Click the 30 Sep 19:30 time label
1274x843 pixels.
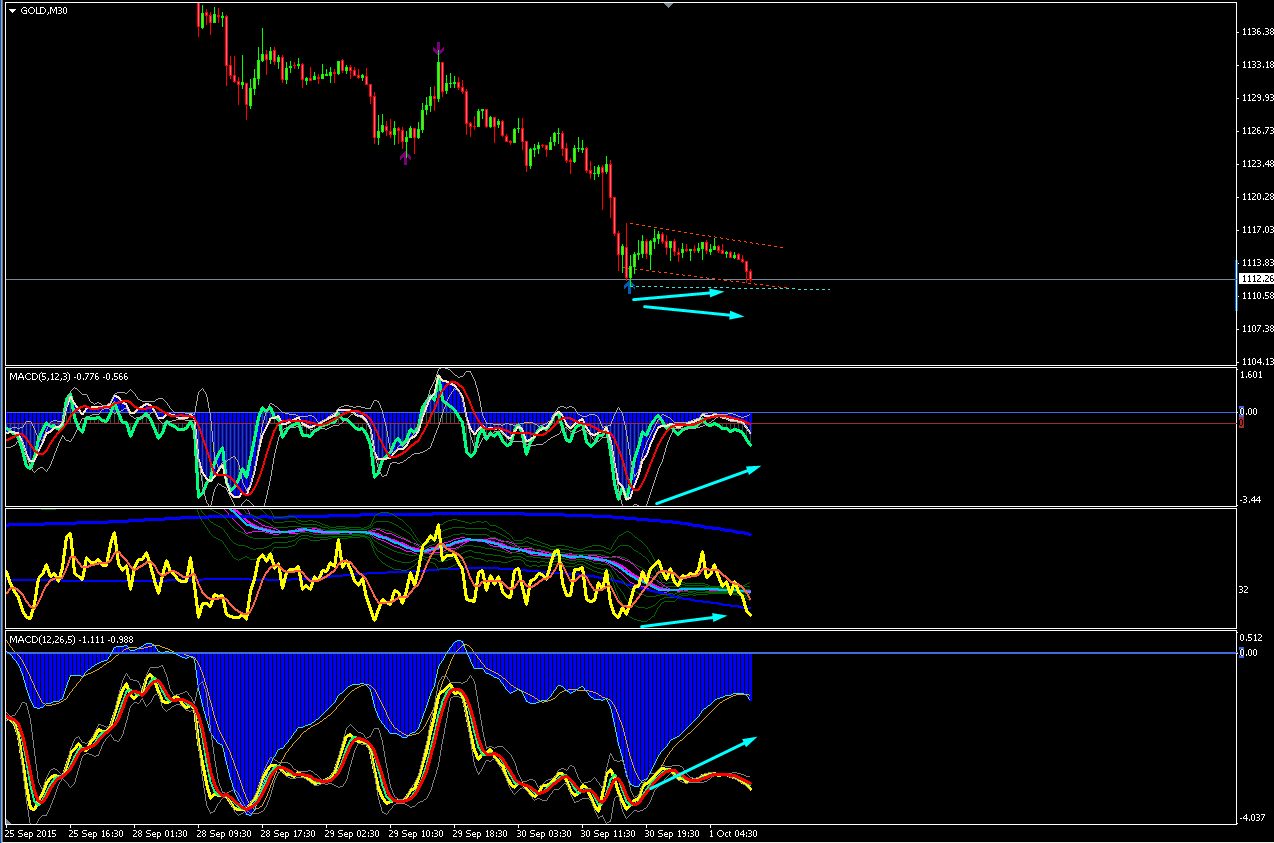click(x=672, y=832)
